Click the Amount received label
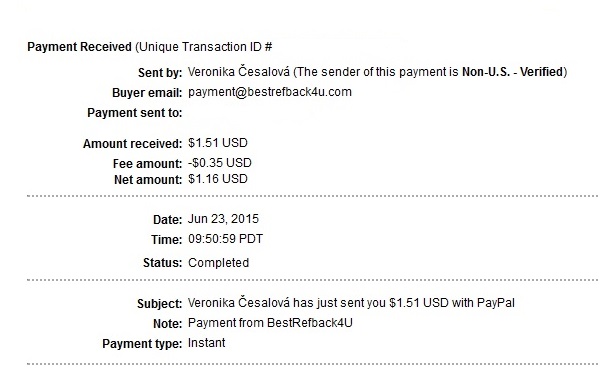The width and height of the screenshot is (600, 378). pos(132,144)
